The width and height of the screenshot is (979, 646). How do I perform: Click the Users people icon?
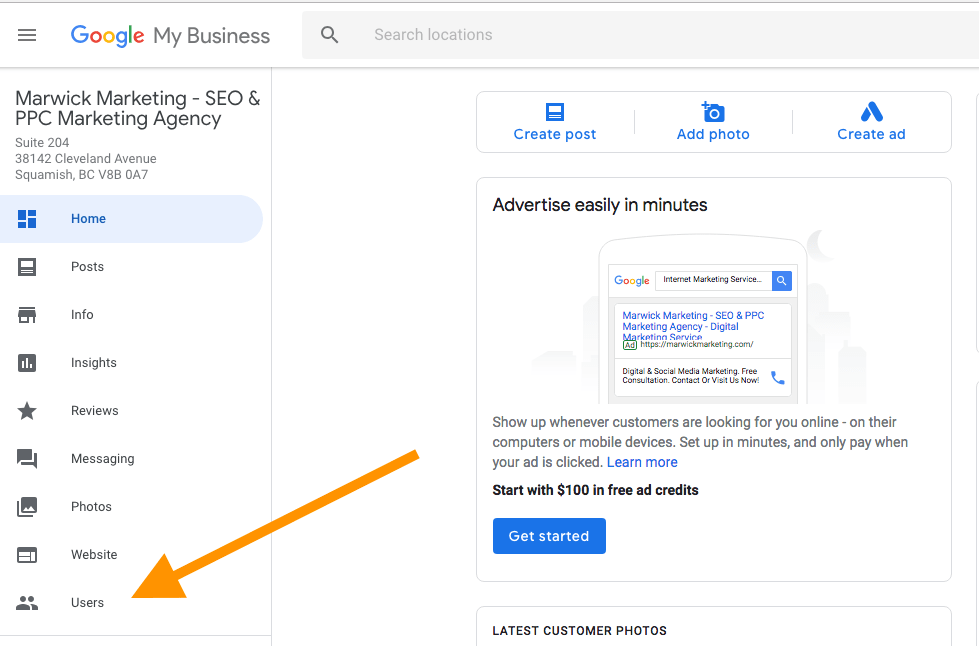coord(27,603)
